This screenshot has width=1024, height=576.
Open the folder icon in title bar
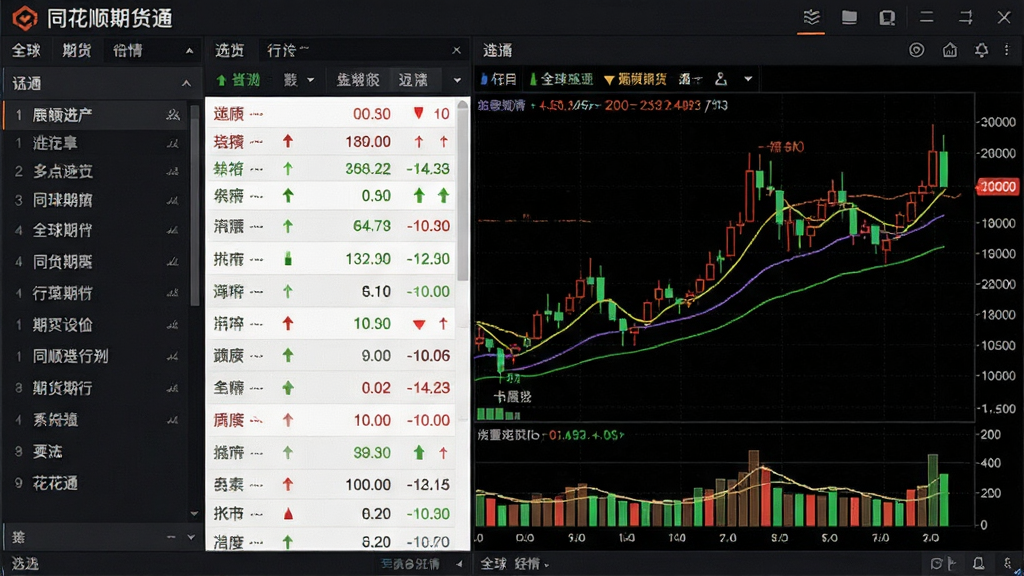pyautogui.click(x=849, y=17)
